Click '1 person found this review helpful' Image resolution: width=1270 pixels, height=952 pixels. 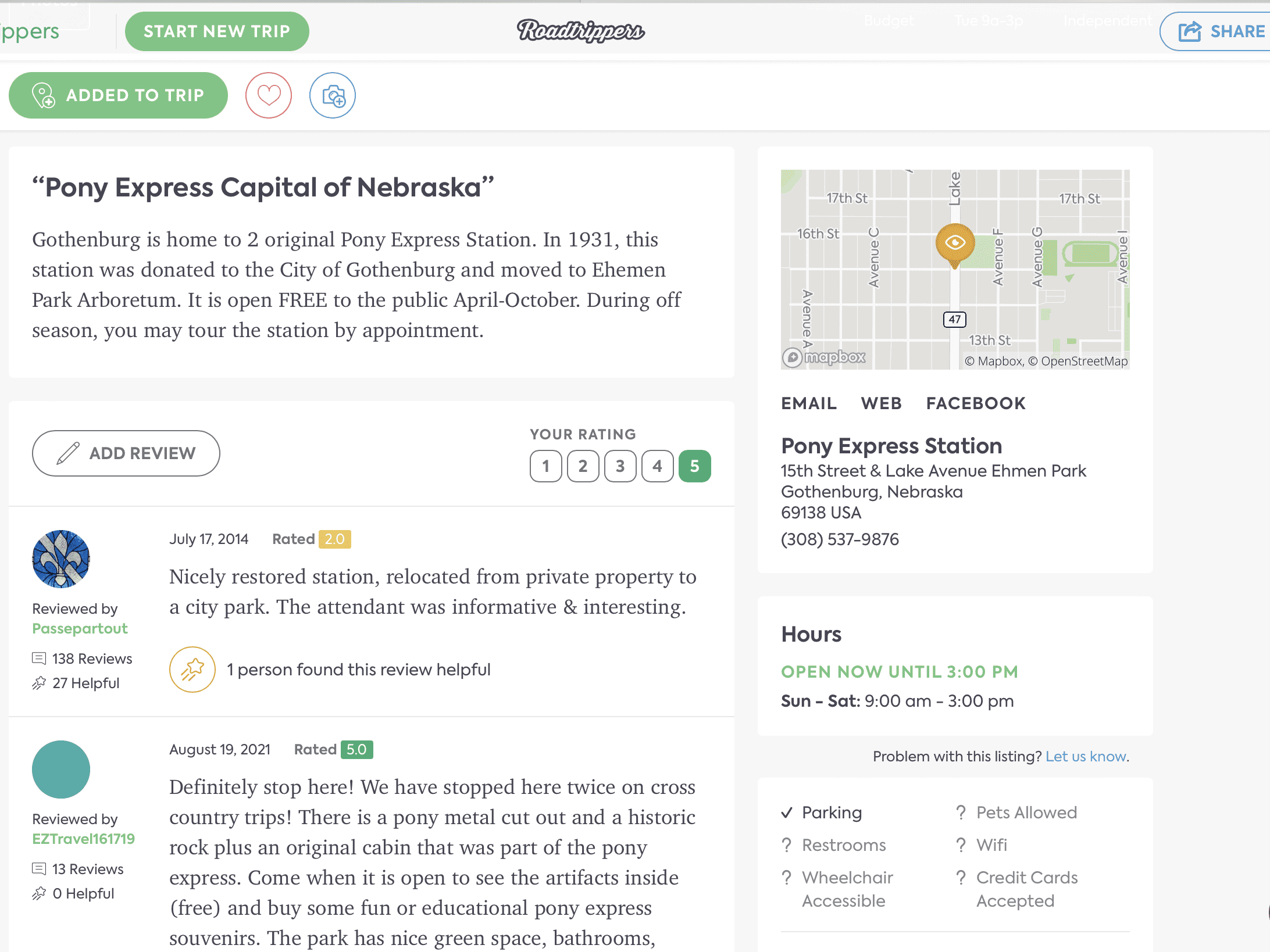[x=358, y=670]
